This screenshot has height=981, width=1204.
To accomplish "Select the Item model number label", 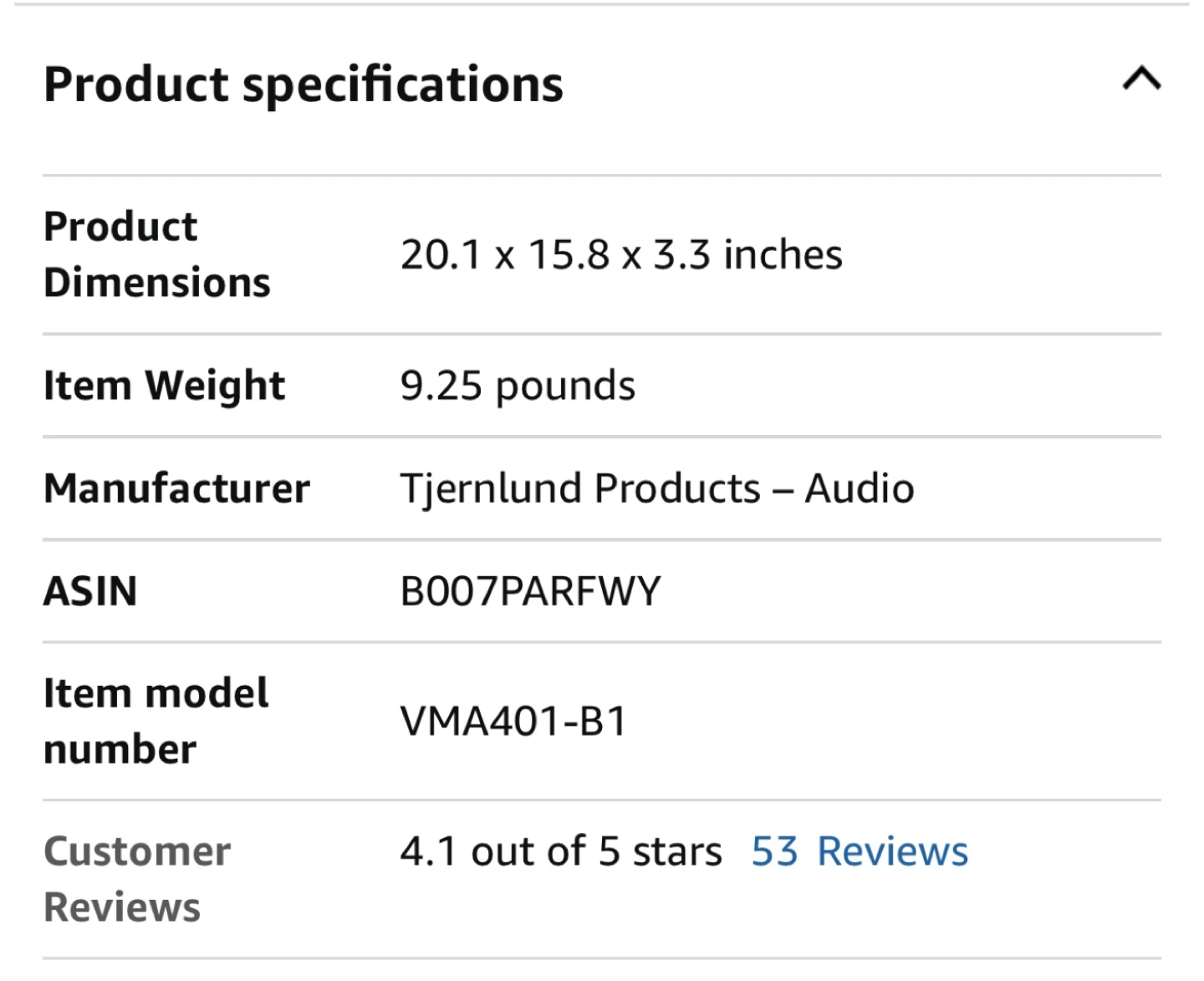I will 156,721.
